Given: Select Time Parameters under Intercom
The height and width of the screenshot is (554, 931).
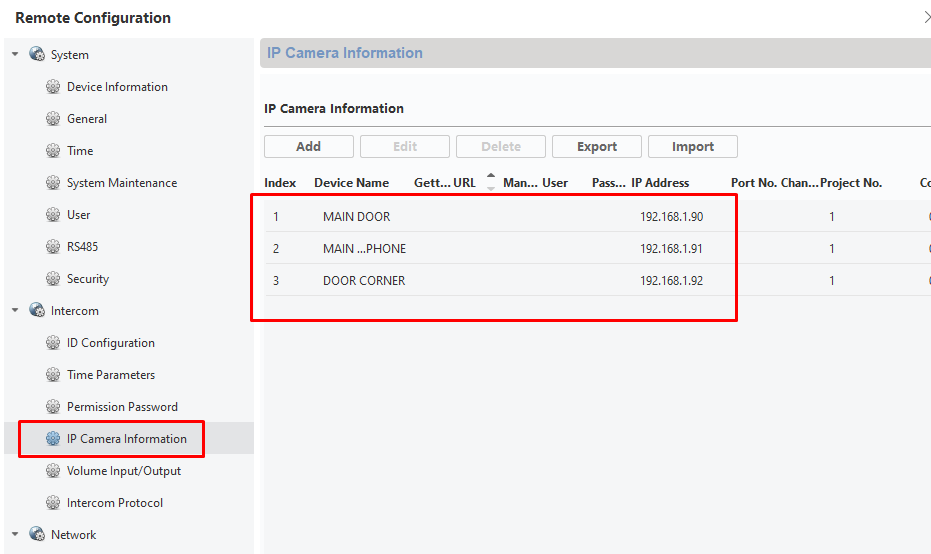Looking at the screenshot, I should (110, 375).
